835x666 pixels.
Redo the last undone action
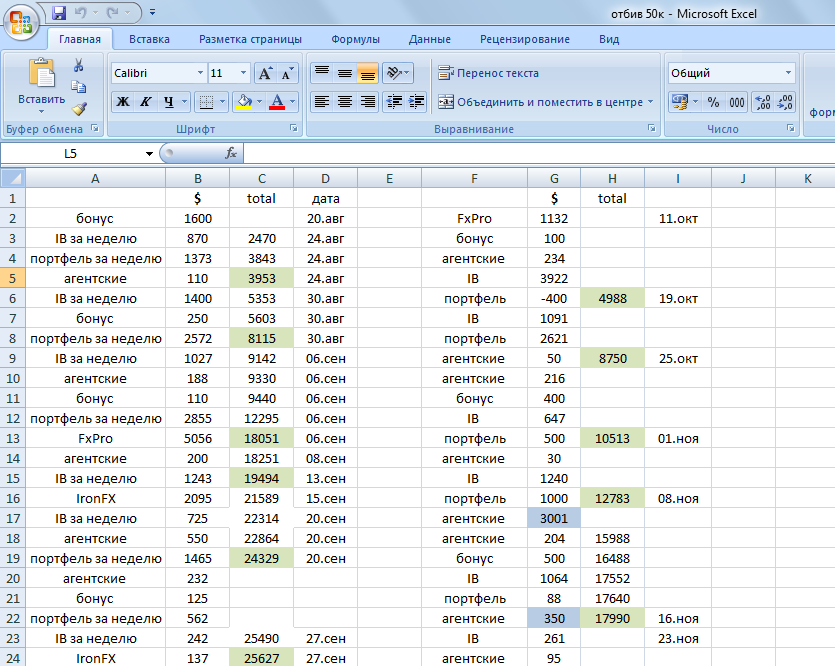(x=112, y=12)
